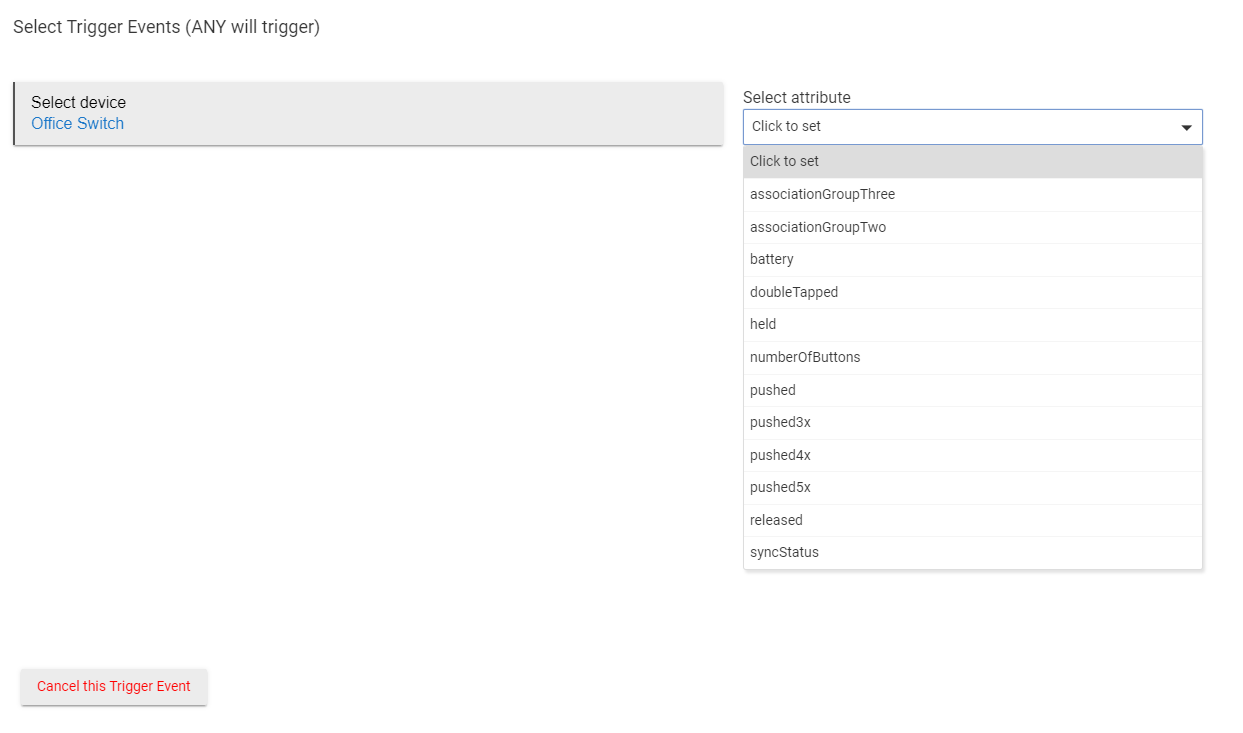Click the Select device panel label
Viewport: 1243px width, 733px height.
[79, 102]
